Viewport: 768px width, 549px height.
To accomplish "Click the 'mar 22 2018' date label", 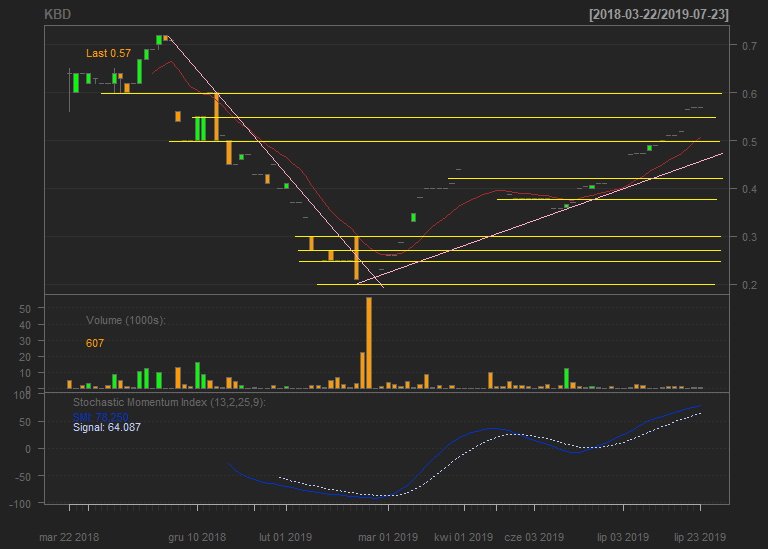I will [69, 537].
